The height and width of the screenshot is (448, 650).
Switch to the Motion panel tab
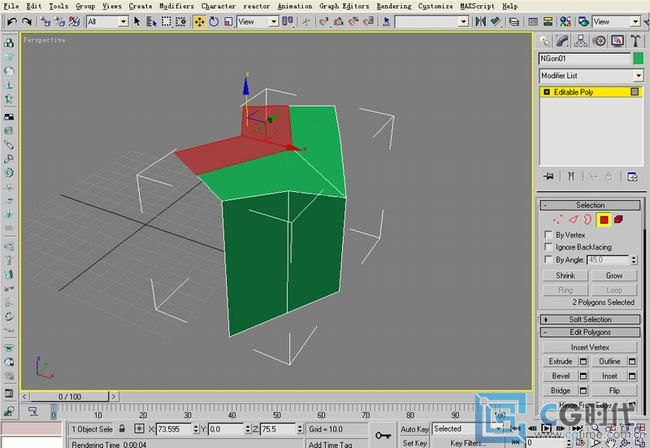click(x=599, y=41)
